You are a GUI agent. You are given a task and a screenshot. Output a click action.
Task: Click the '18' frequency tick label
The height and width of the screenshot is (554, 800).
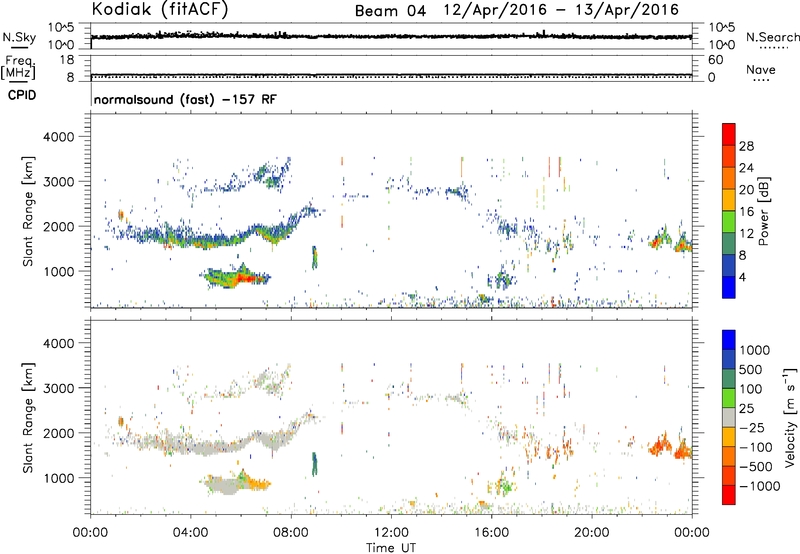point(66,60)
